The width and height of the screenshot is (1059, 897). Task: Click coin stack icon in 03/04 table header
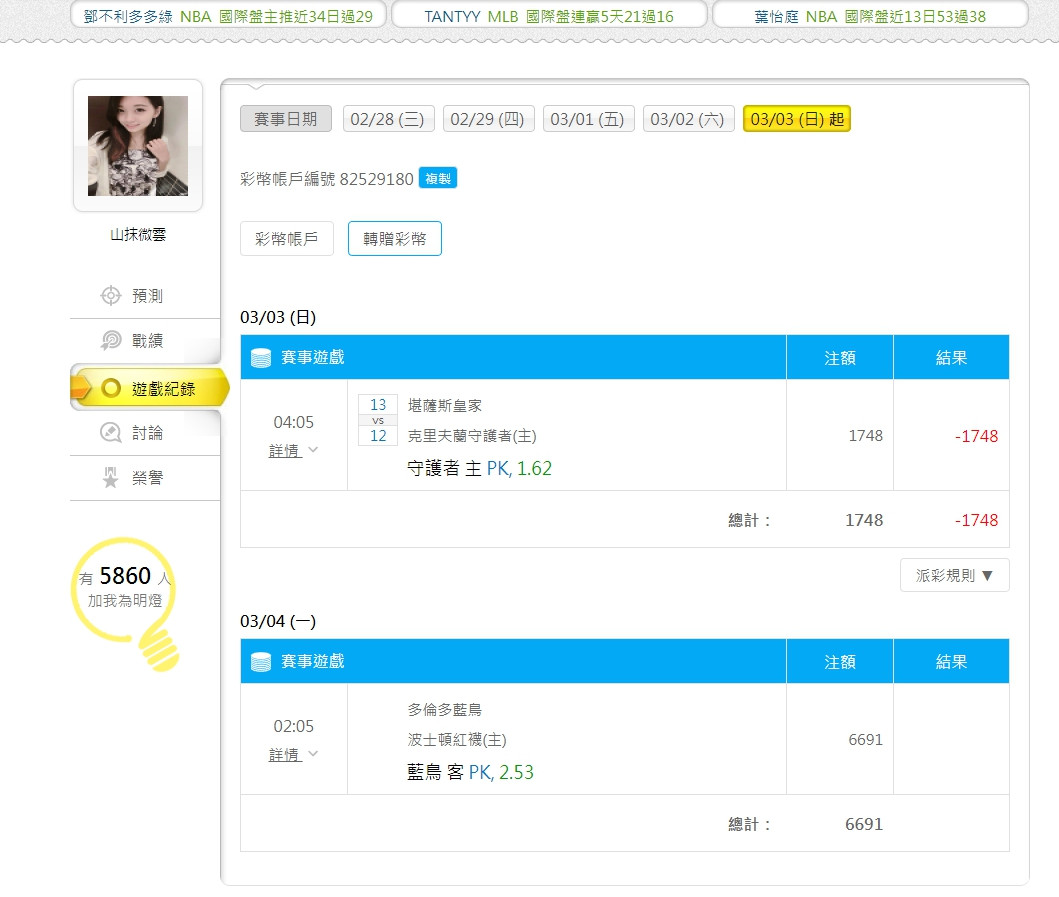261,661
